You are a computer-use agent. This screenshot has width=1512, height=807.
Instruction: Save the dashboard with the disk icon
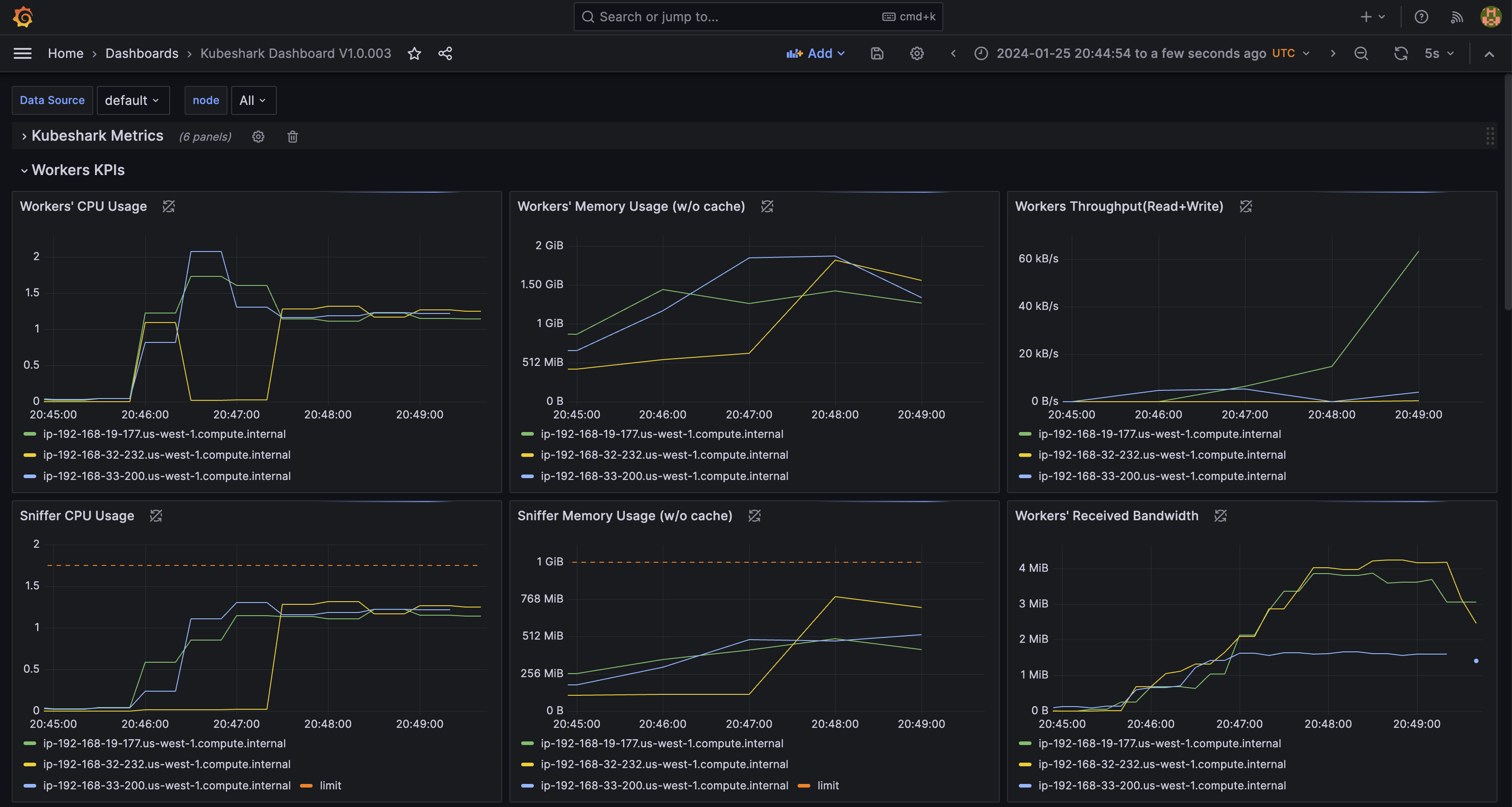[x=877, y=53]
